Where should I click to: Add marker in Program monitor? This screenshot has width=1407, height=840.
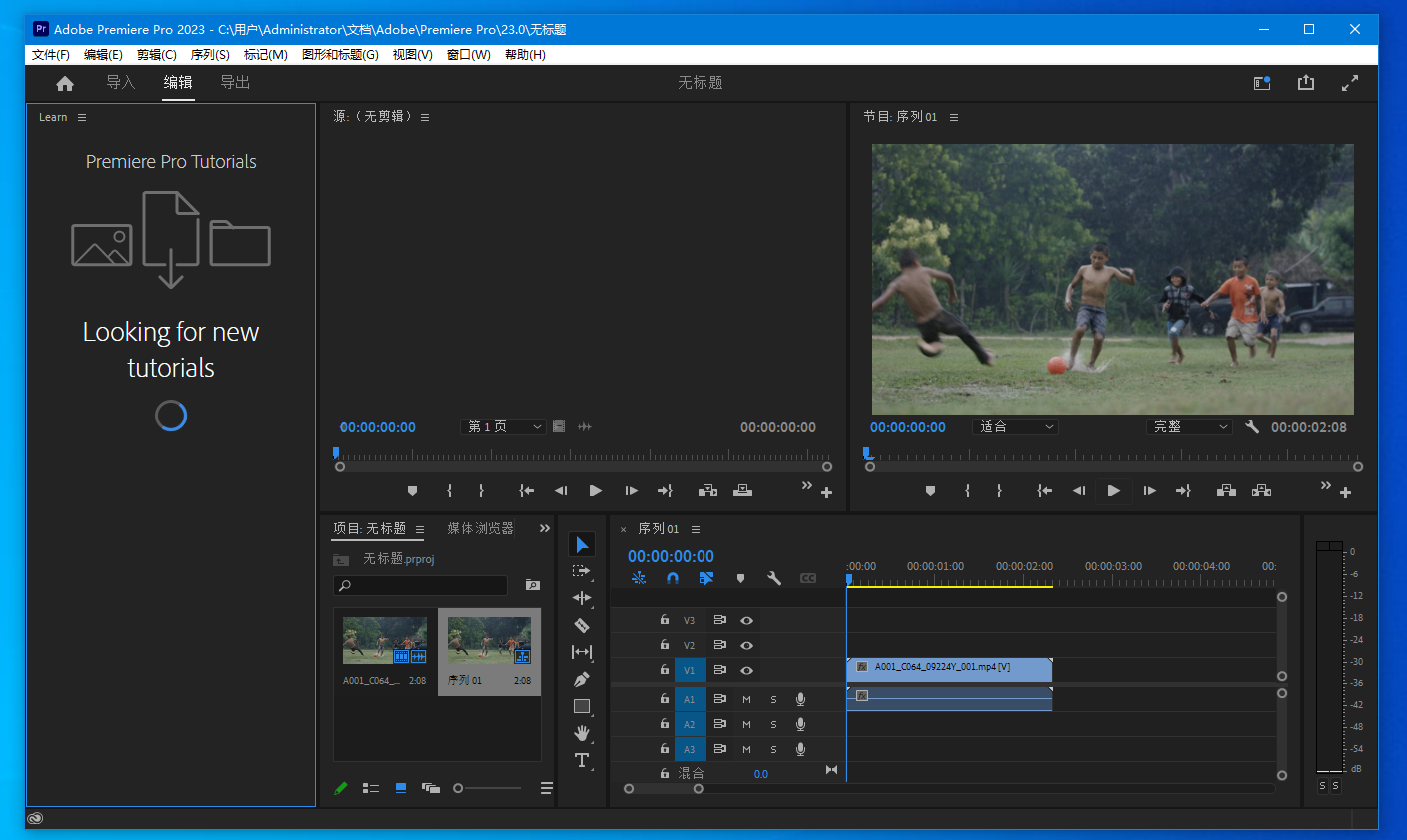point(930,490)
